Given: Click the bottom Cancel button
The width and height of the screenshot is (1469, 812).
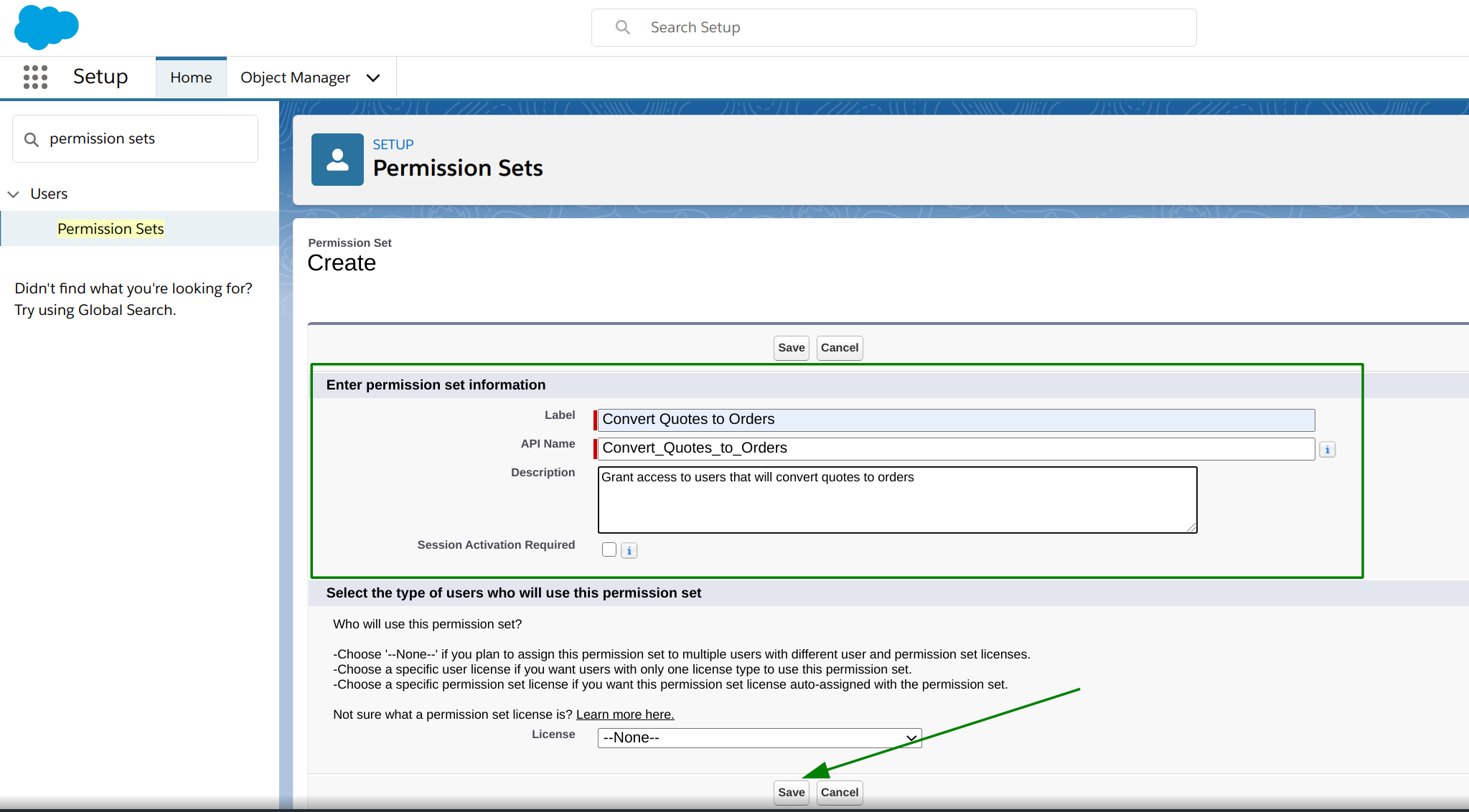Looking at the screenshot, I should pos(840,793).
